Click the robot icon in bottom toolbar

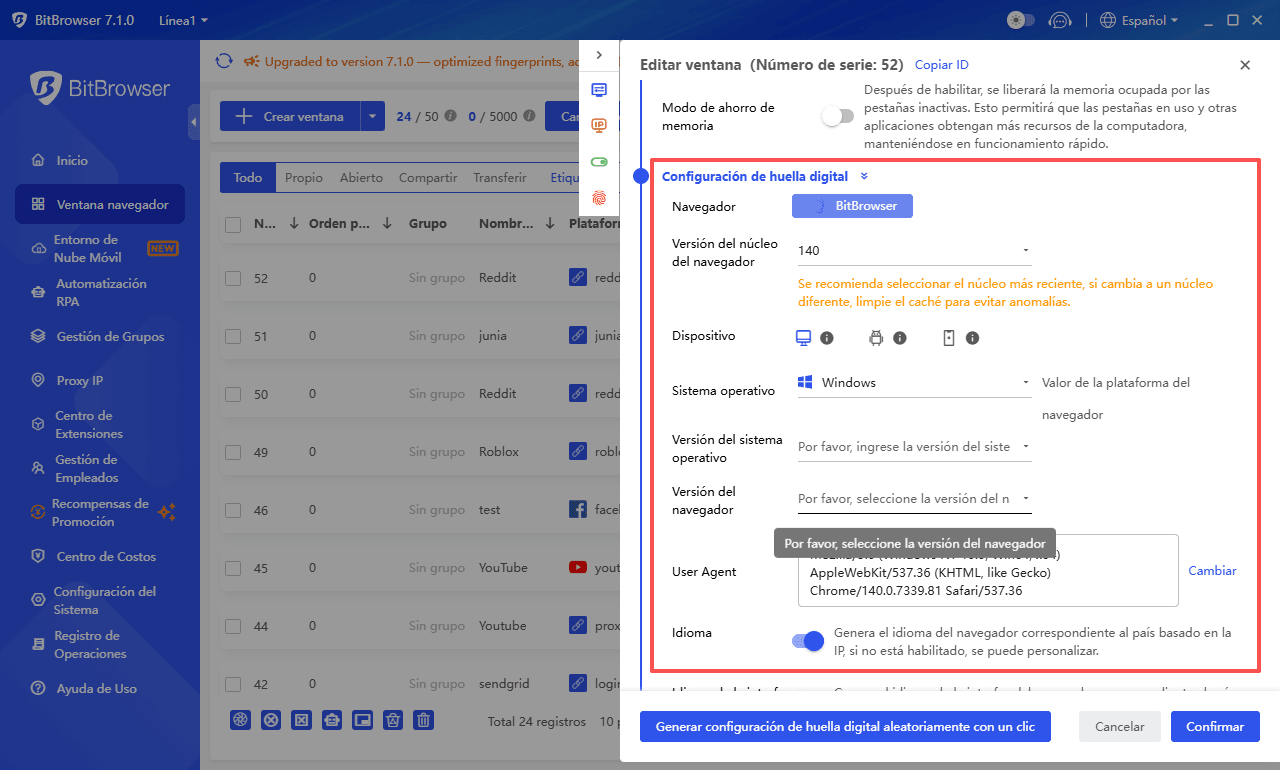click(x=332, y=720)
